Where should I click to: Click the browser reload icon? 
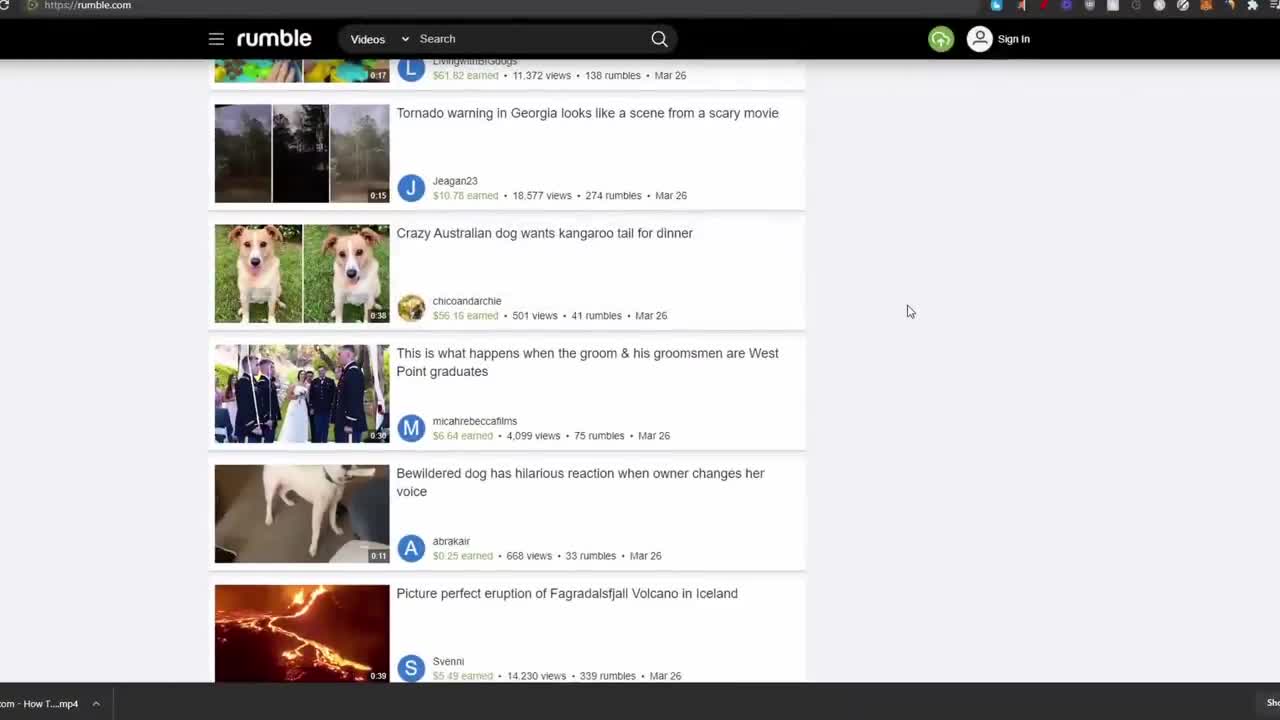coord(4,6)
